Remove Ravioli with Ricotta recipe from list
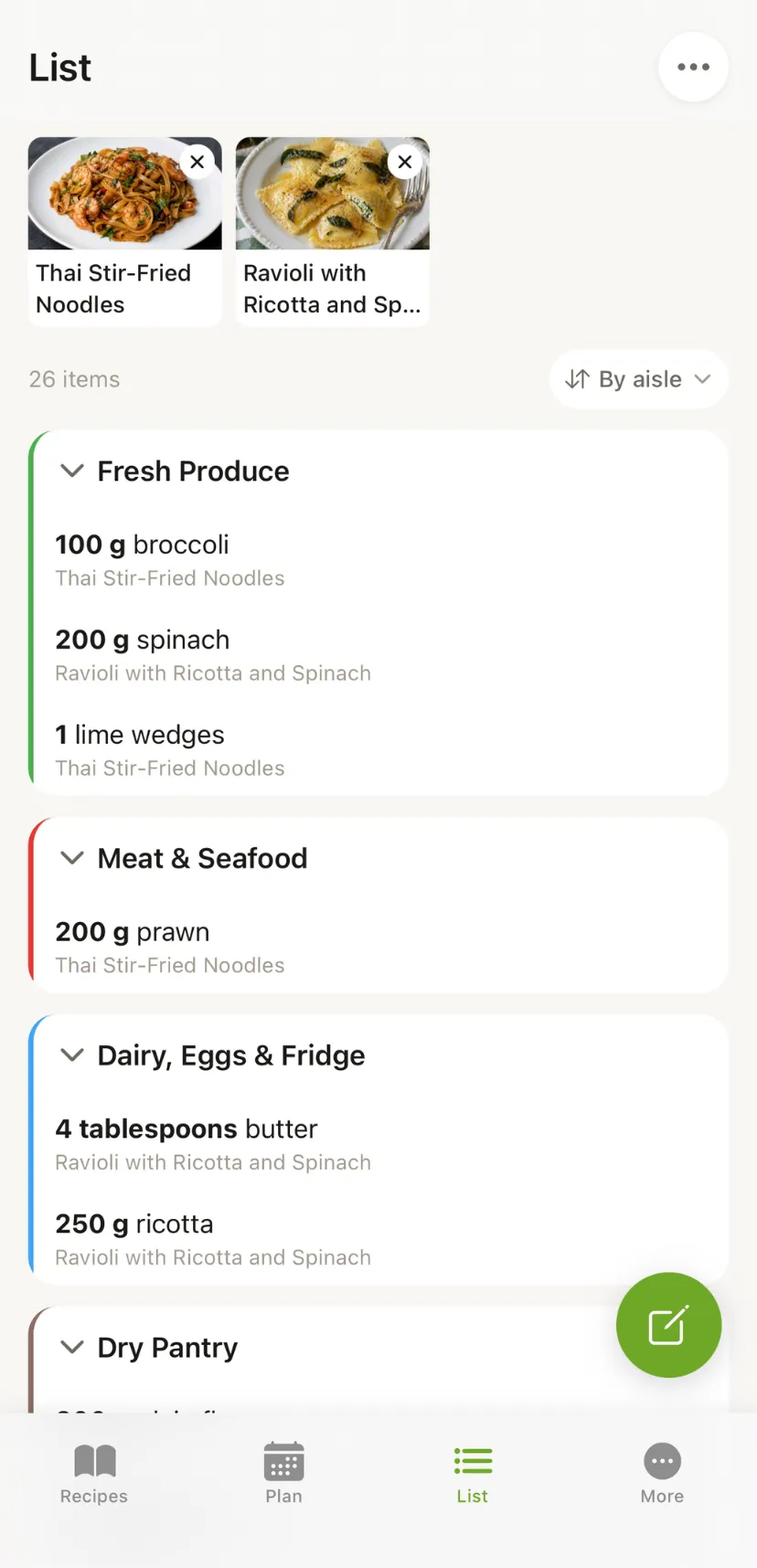757x1568 pixels. click(x=405, y=162)
